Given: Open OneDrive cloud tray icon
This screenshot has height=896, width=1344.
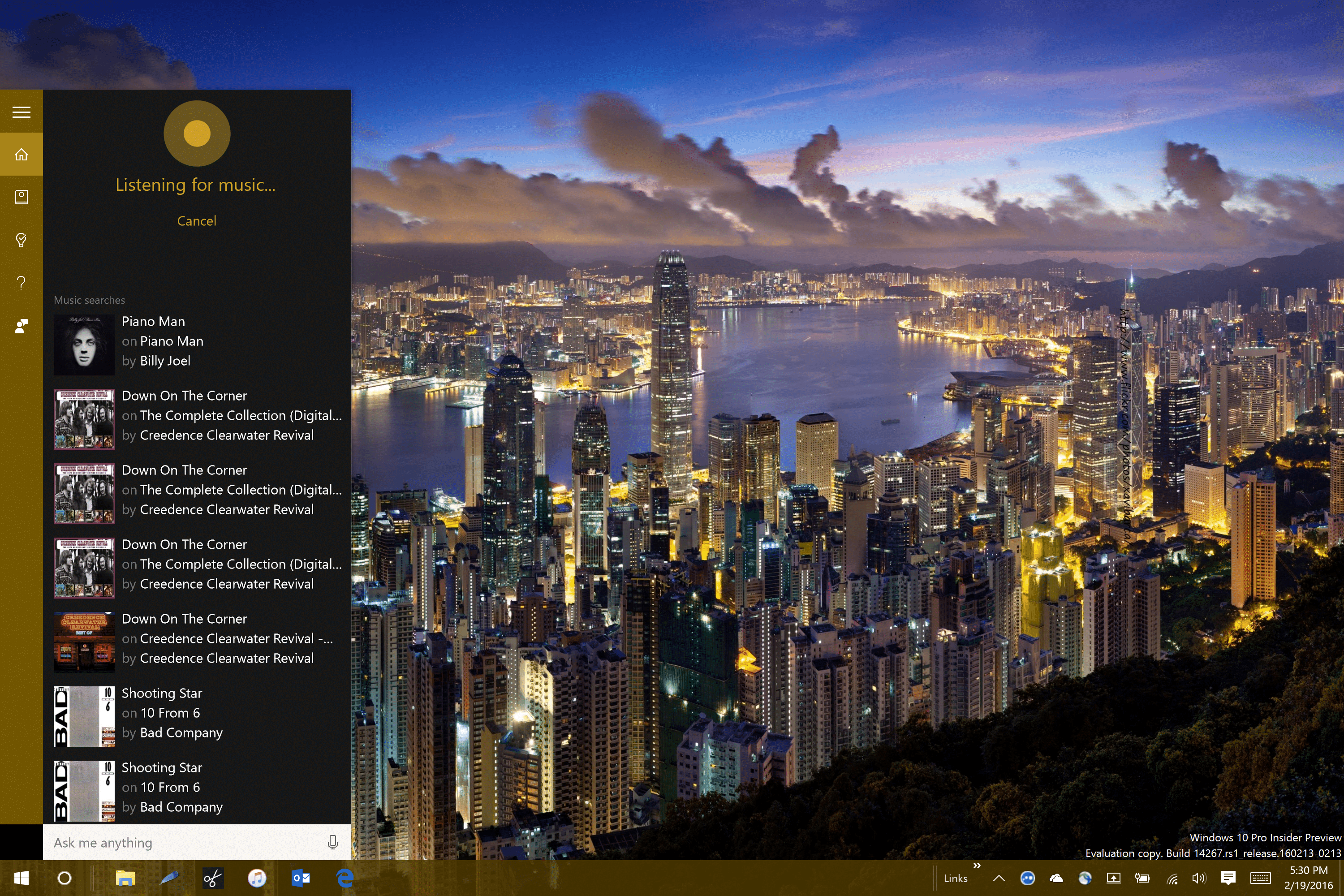Looking at the screenshot, I should coord(1056,878).
